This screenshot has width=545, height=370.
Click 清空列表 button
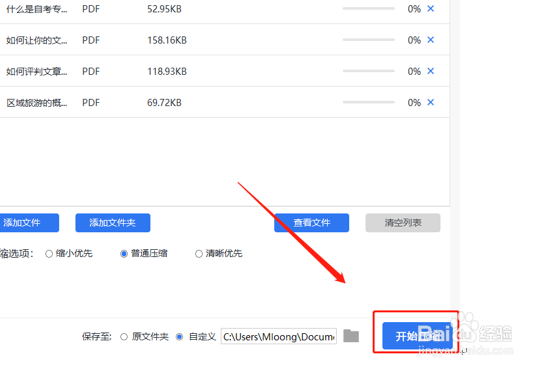403,223
